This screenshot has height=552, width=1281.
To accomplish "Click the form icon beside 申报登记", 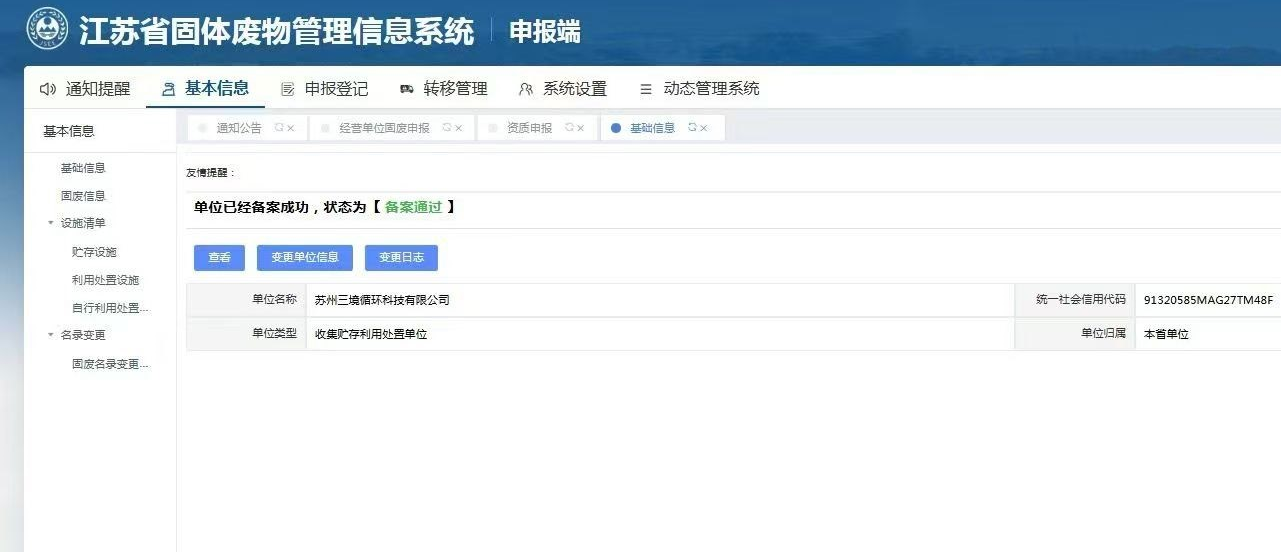I will point(288,89).
